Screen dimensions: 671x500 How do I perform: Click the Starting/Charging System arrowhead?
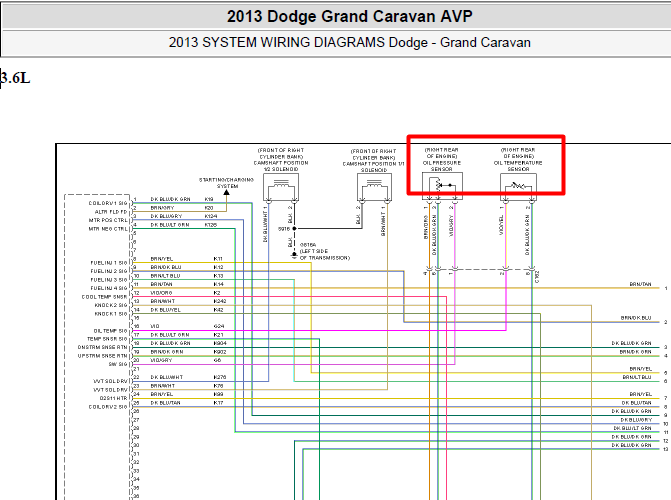(x=226, y=193)
